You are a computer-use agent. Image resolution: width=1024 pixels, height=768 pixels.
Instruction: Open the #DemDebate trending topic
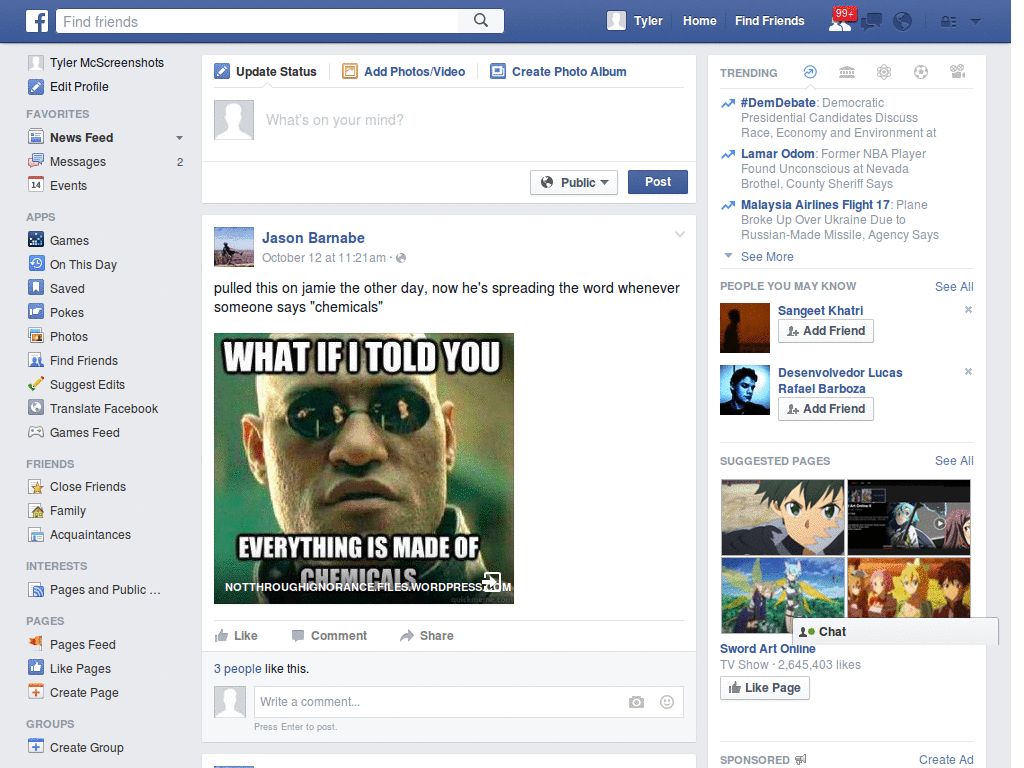[x=778, y=103]
